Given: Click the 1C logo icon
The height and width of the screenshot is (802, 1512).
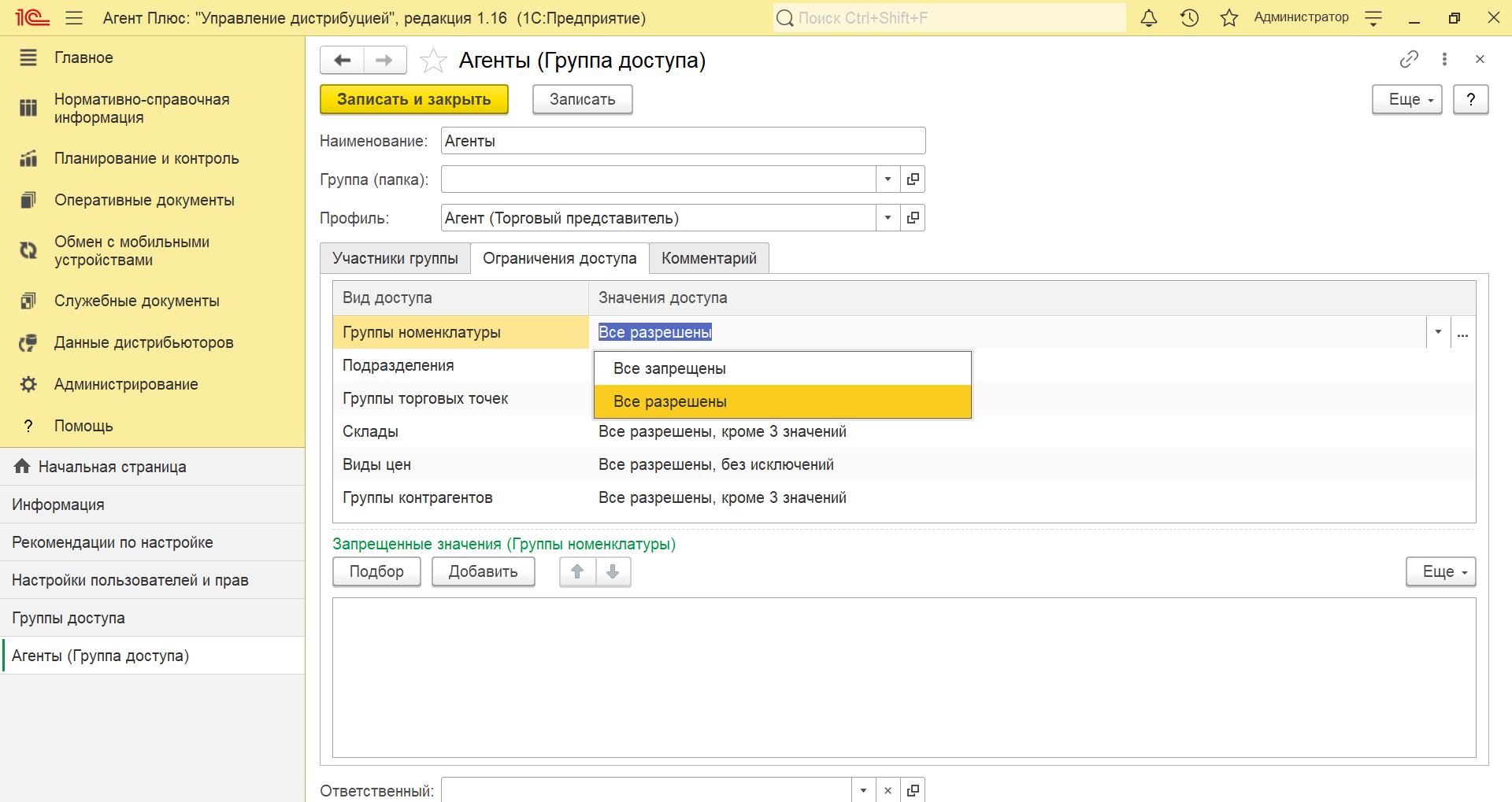Looking at the screenshot, I should pos(32,17).
